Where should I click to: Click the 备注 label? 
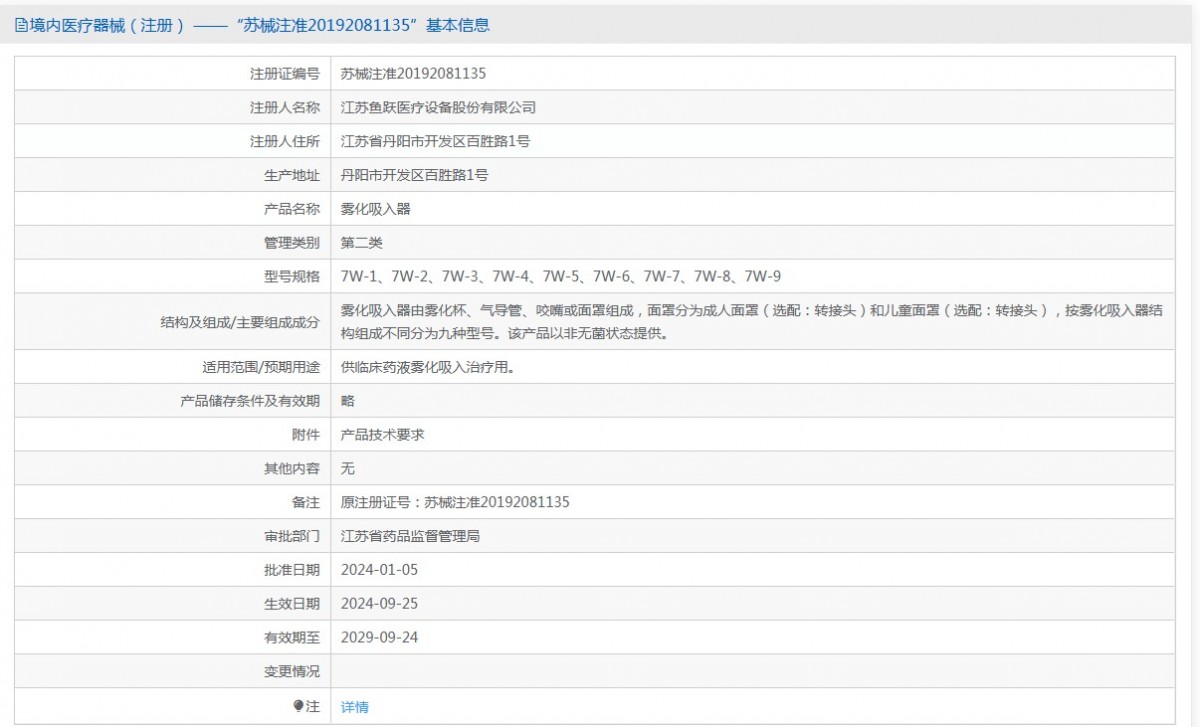pyautogui.click(x=306, y=503)
